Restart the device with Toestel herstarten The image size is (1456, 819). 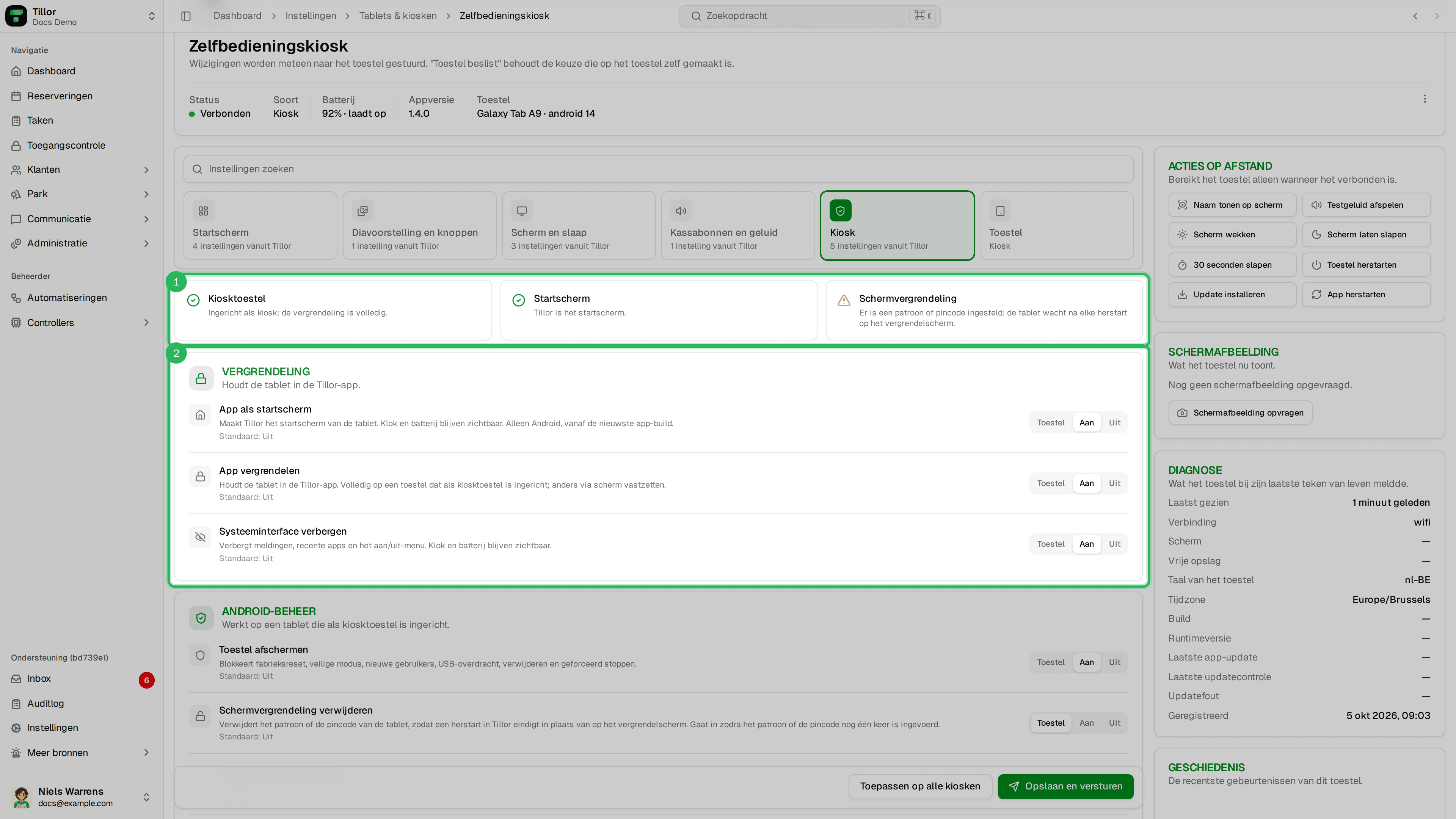1366,265
